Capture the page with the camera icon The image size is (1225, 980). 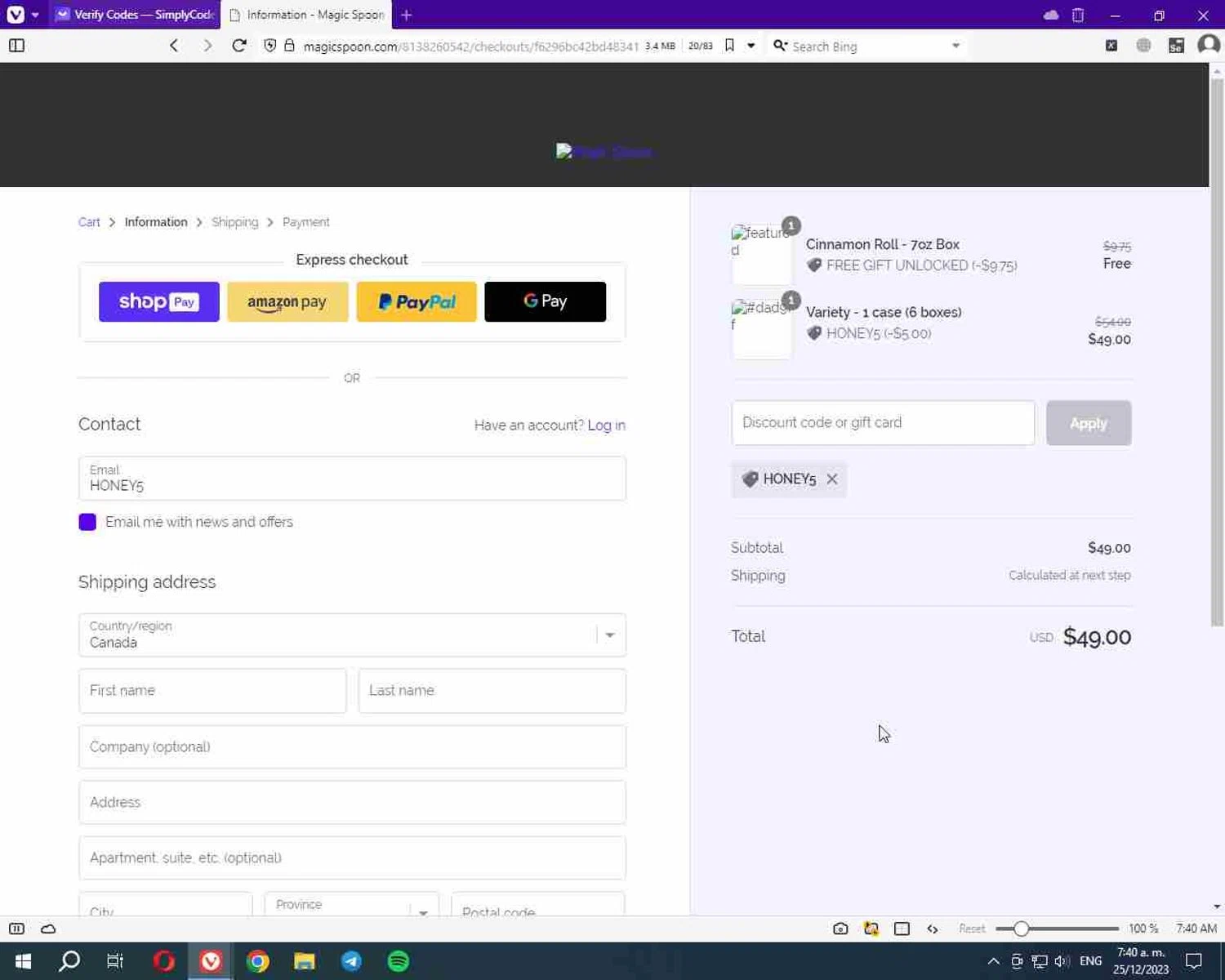[840, 929]
